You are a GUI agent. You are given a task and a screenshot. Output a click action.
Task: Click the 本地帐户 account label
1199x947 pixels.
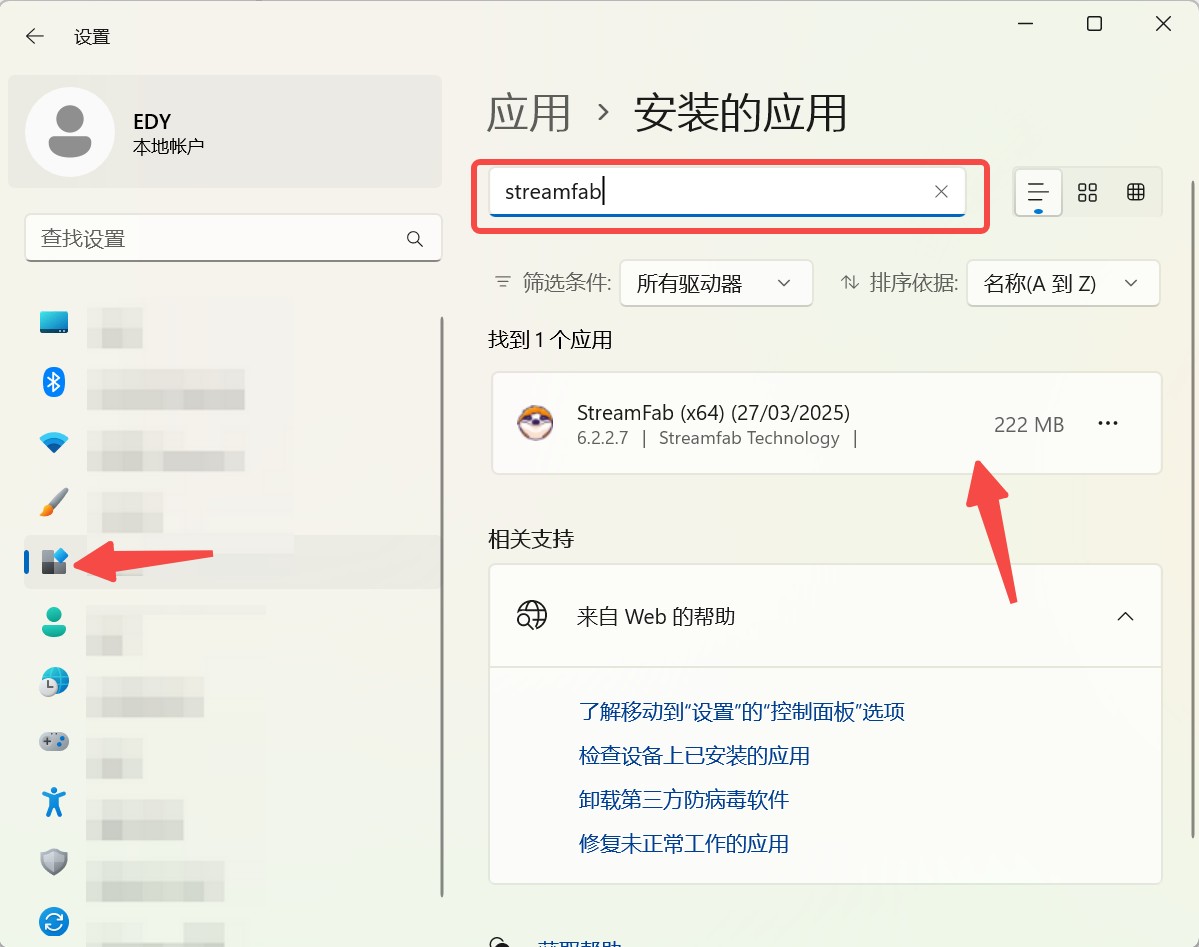168,146
